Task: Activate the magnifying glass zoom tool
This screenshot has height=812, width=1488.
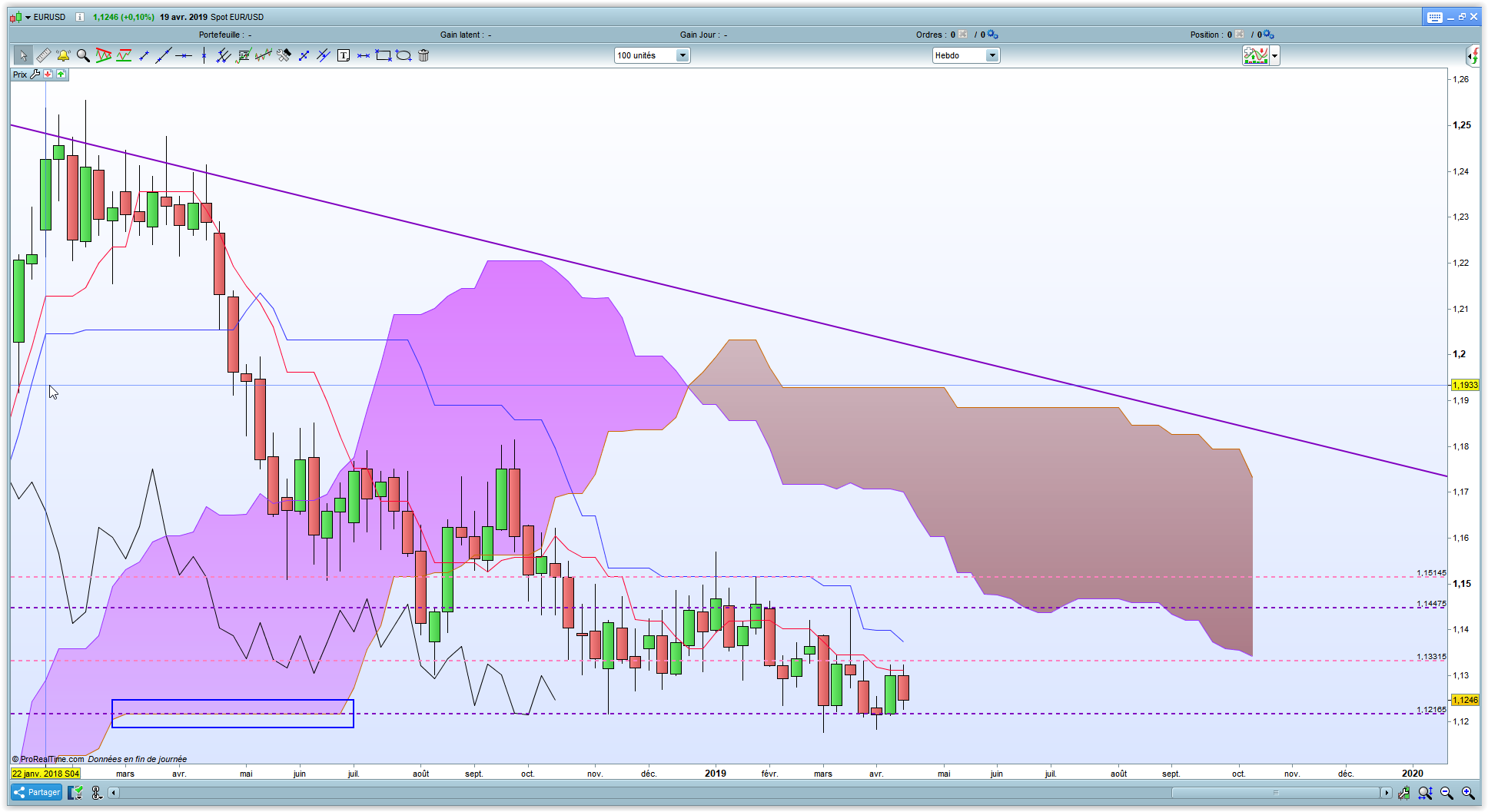Action: 83,55
